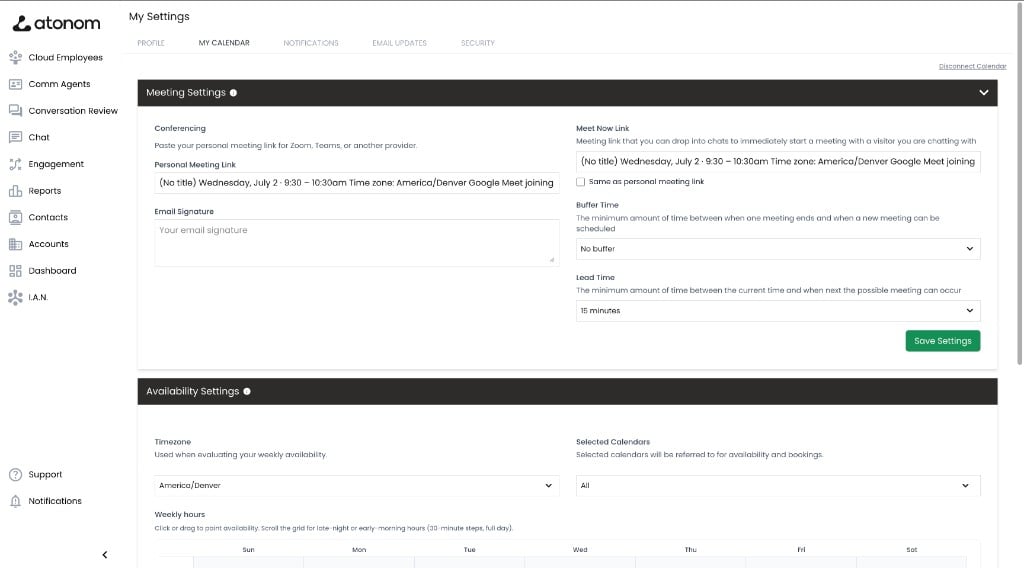Click the Meet Now Link input field
The image size is (1024, 568).
tap(778, 161)
